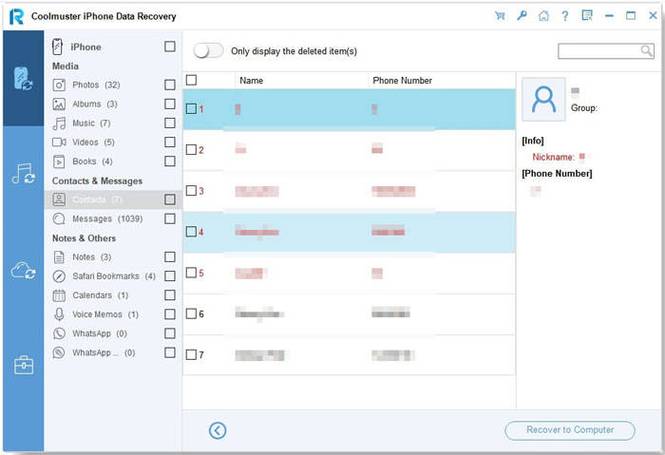Click into the search input field
Viewport: 665px width, 455px height.
tap(599, 51)
